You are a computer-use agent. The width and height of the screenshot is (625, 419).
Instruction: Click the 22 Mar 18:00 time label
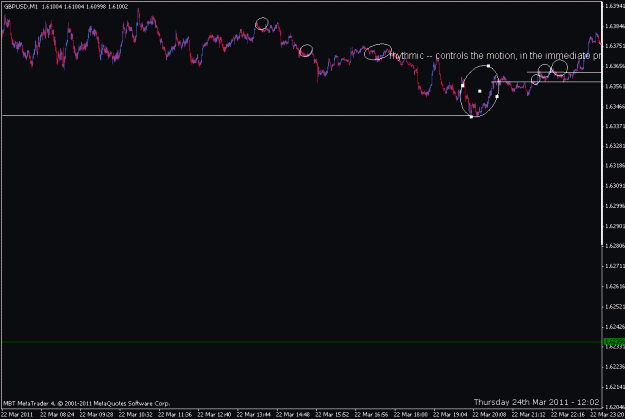[411, 415]
